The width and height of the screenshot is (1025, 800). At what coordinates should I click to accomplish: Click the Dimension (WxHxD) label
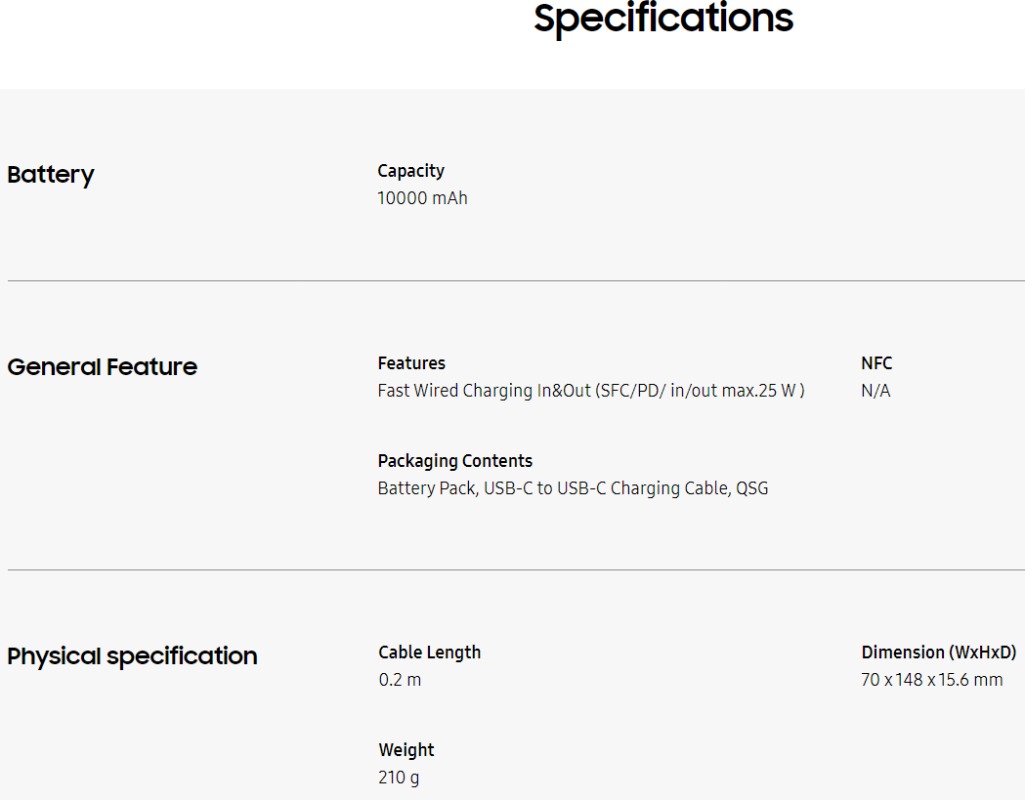(x=939, y=652)
